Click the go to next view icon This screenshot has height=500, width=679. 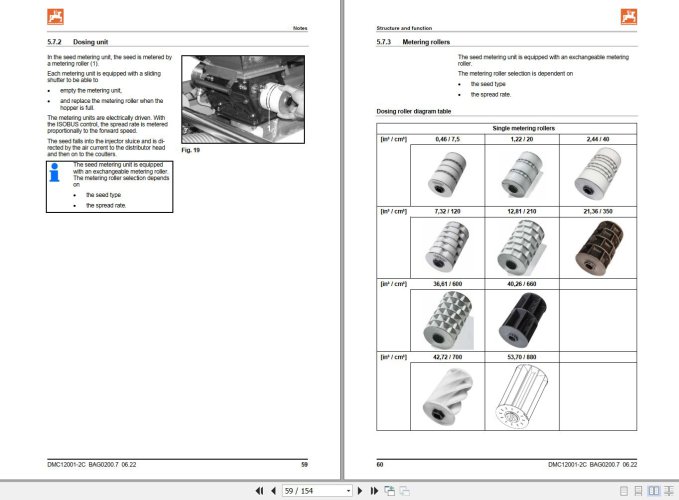point(404,490)
